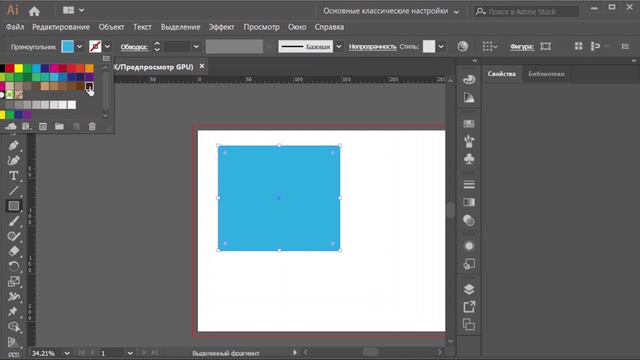Expand the graphic Style dropdown arrow
The height and width of the screenshot is (360, 640).
point(441,47)
